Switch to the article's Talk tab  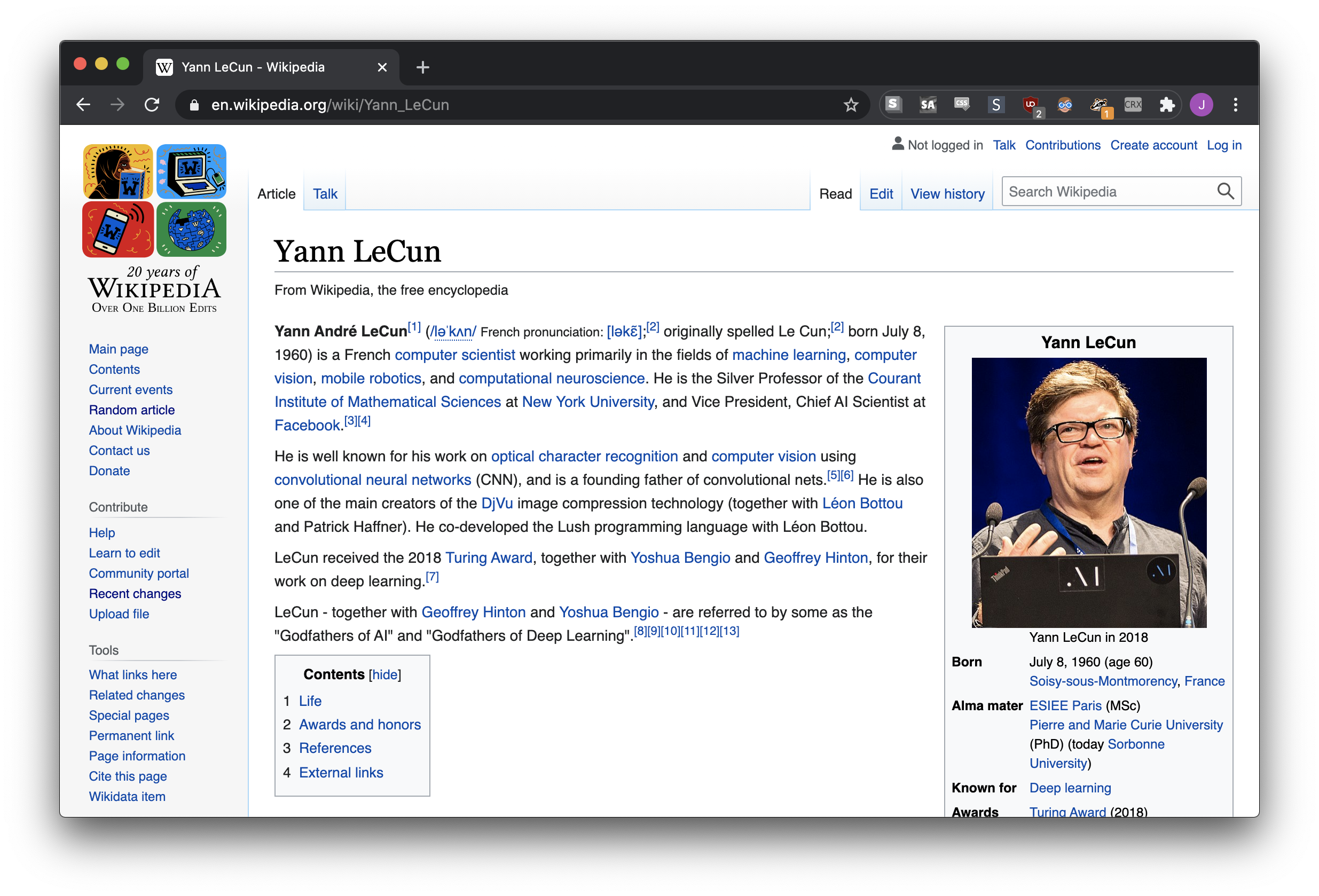point(325,194)
